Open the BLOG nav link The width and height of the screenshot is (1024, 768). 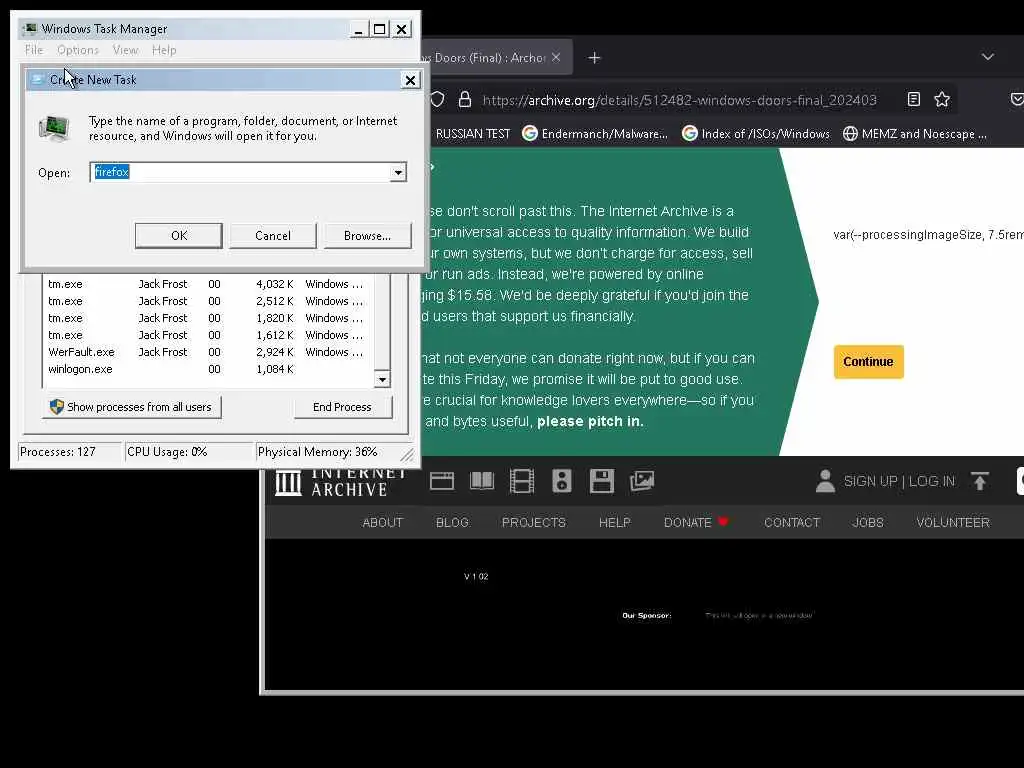click(452, 522)
